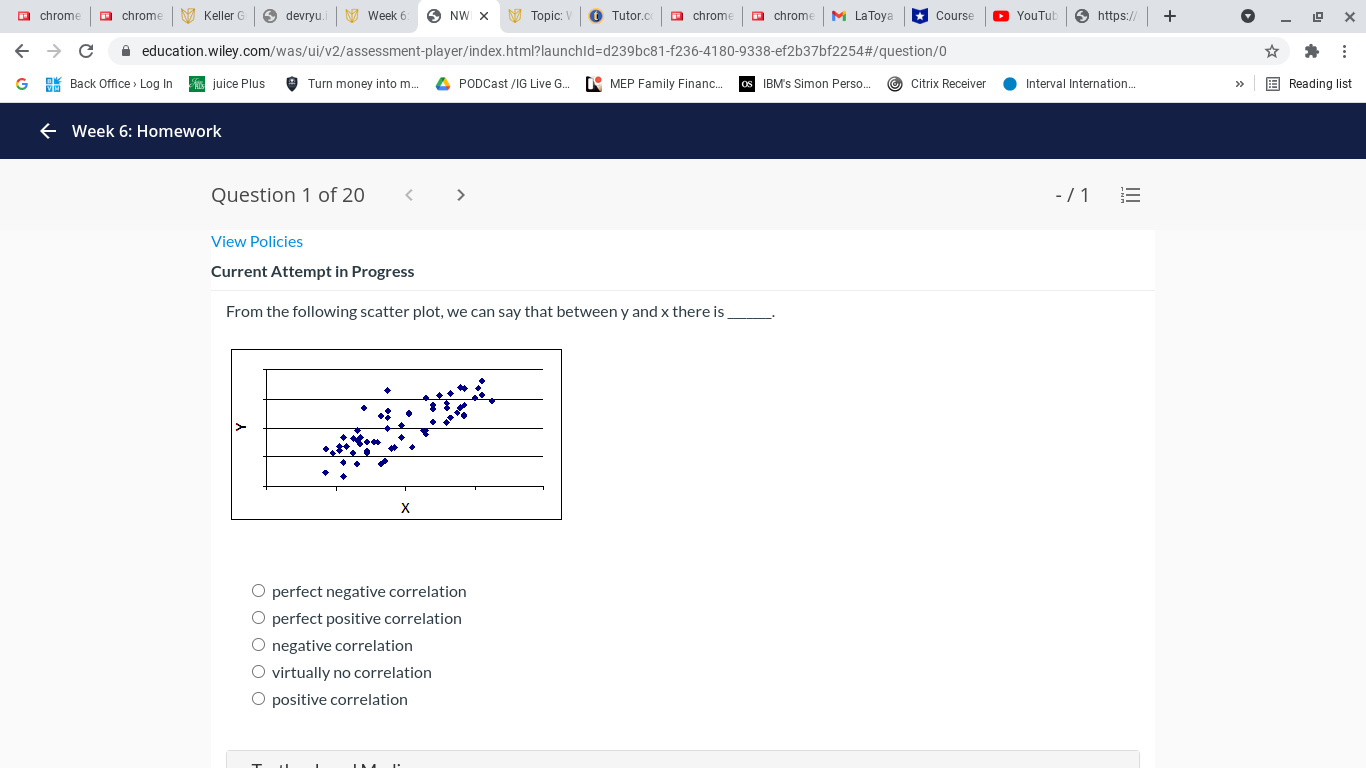Open the Chrome extensions puzzle icon

pyautogui.click(x=1312, y=51)
